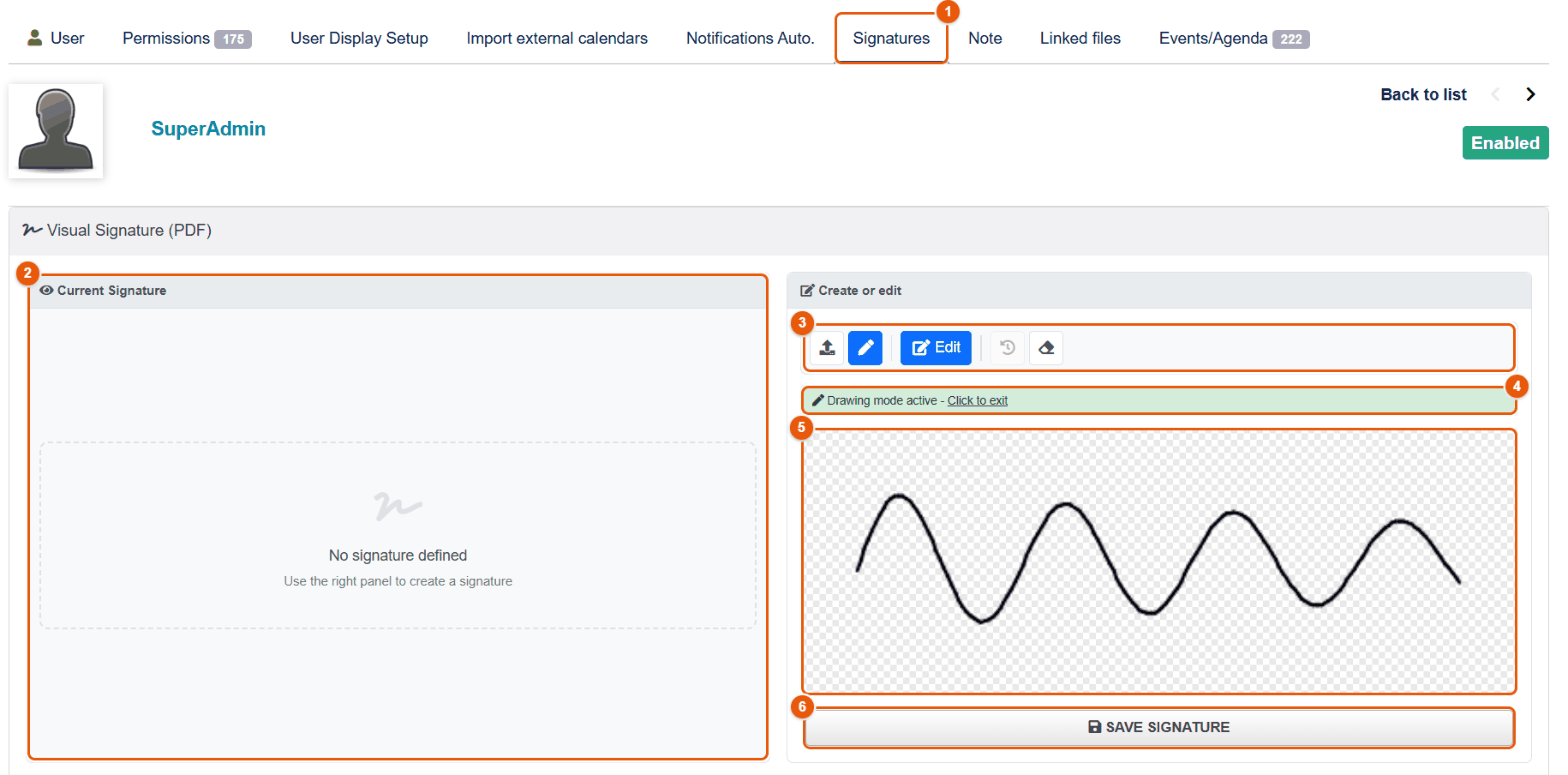The height and width of the screenshot is (775, 1568).
Task: Exit drawing mode via Click to exit
Action: [978, 401]
